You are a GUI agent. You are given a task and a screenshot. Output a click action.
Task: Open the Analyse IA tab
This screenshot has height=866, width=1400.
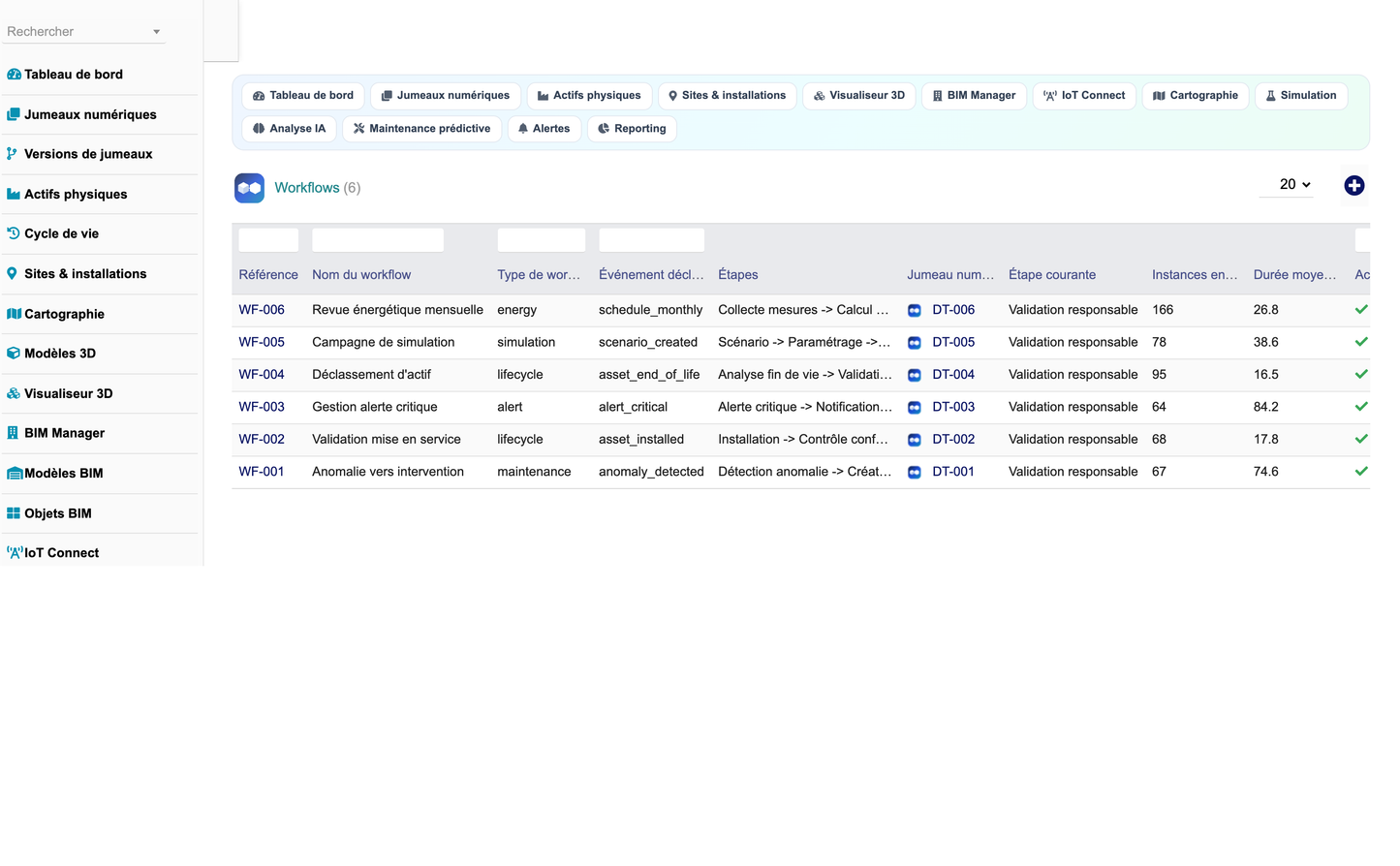pos(289,129)
